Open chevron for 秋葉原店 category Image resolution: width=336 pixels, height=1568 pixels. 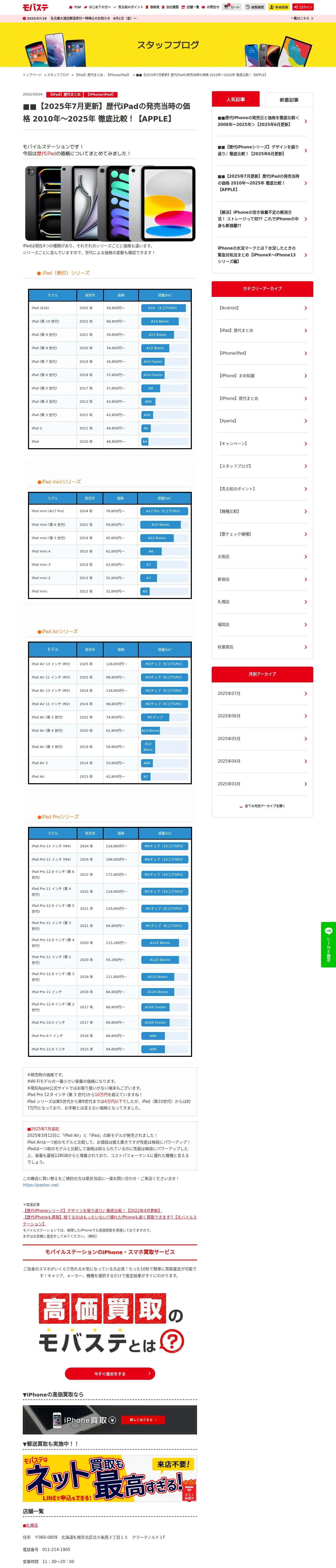pos(305,647)
